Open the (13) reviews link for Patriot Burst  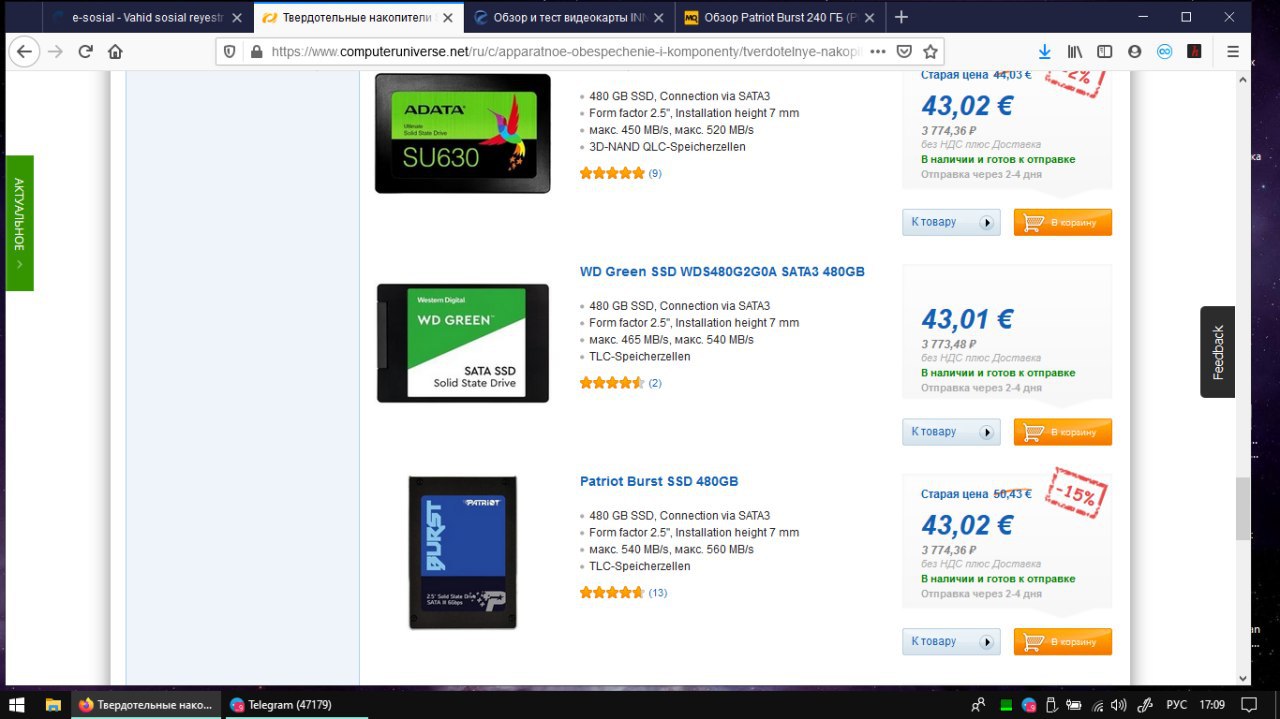[x=658, y=593]
